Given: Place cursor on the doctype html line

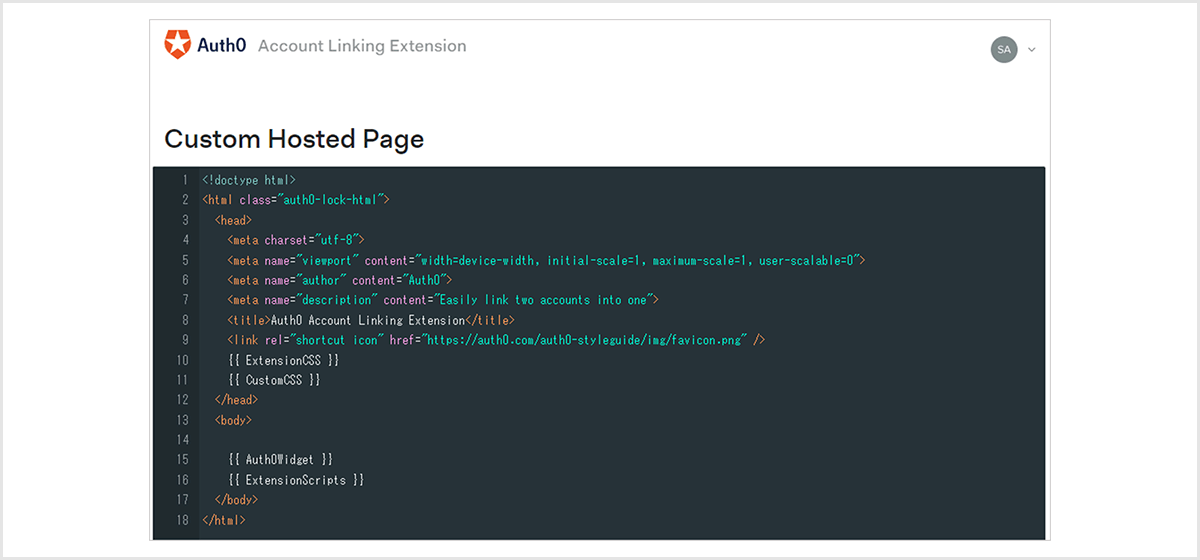Looking at the screenshot, I should click(x=249, y=180).
